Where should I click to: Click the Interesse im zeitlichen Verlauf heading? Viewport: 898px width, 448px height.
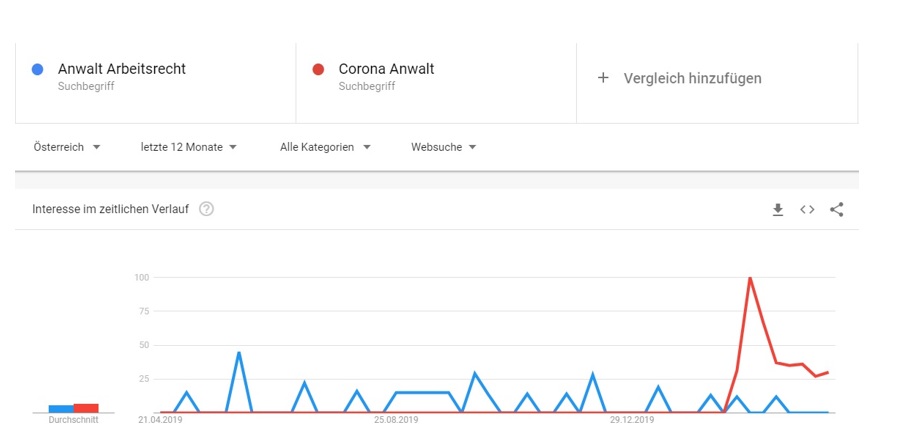click(x=111, y=209)
